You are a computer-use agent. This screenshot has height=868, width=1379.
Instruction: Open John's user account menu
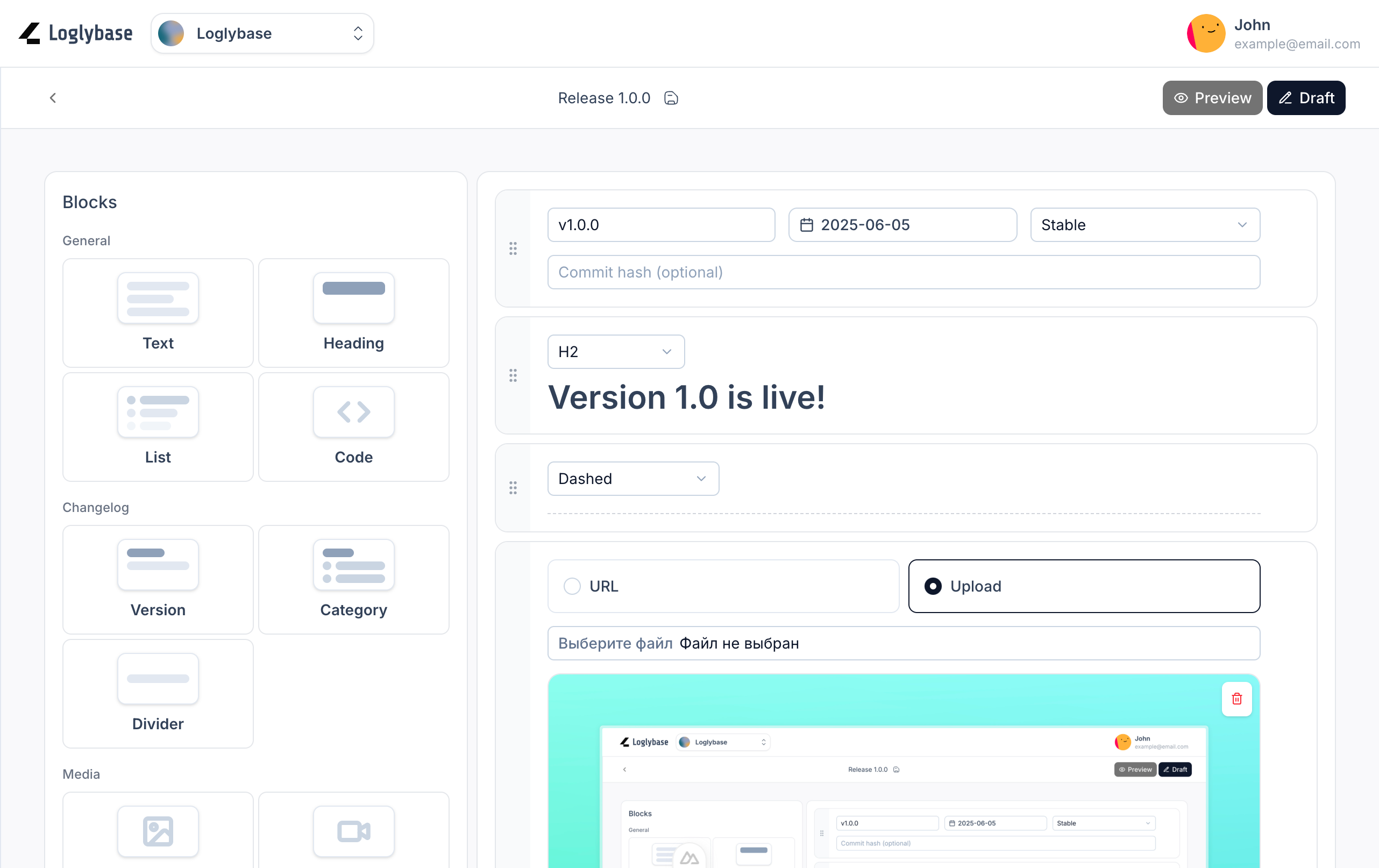pos(1273,33)
